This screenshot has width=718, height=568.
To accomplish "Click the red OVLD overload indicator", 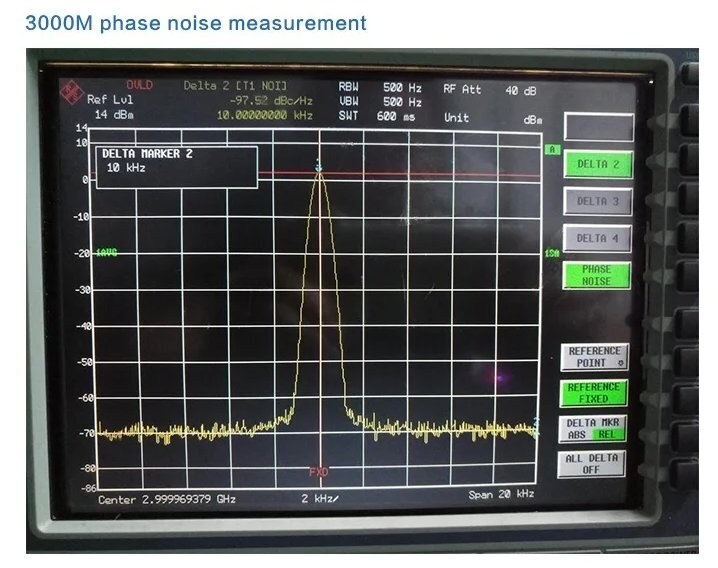I will pos(140,85).
